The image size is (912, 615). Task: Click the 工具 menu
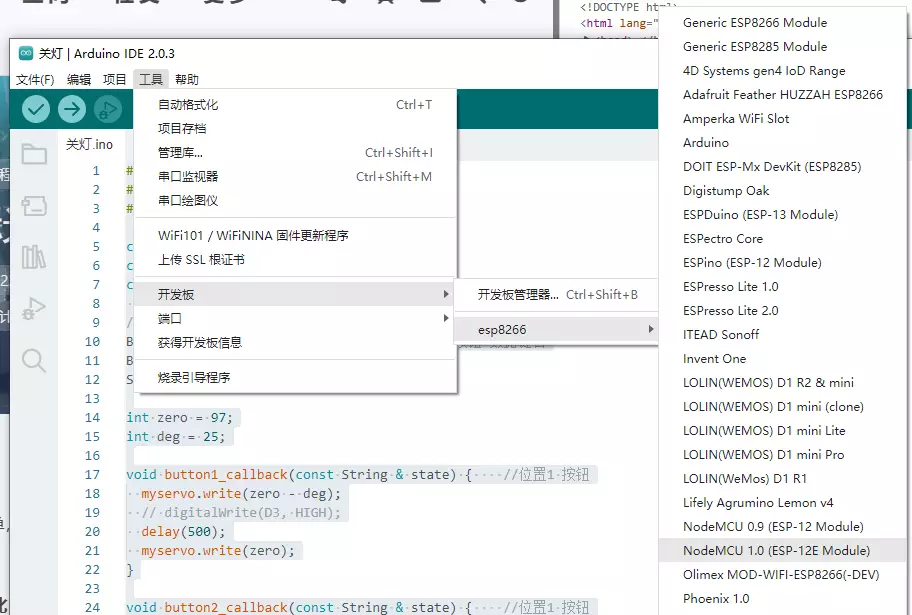[151, 79]
